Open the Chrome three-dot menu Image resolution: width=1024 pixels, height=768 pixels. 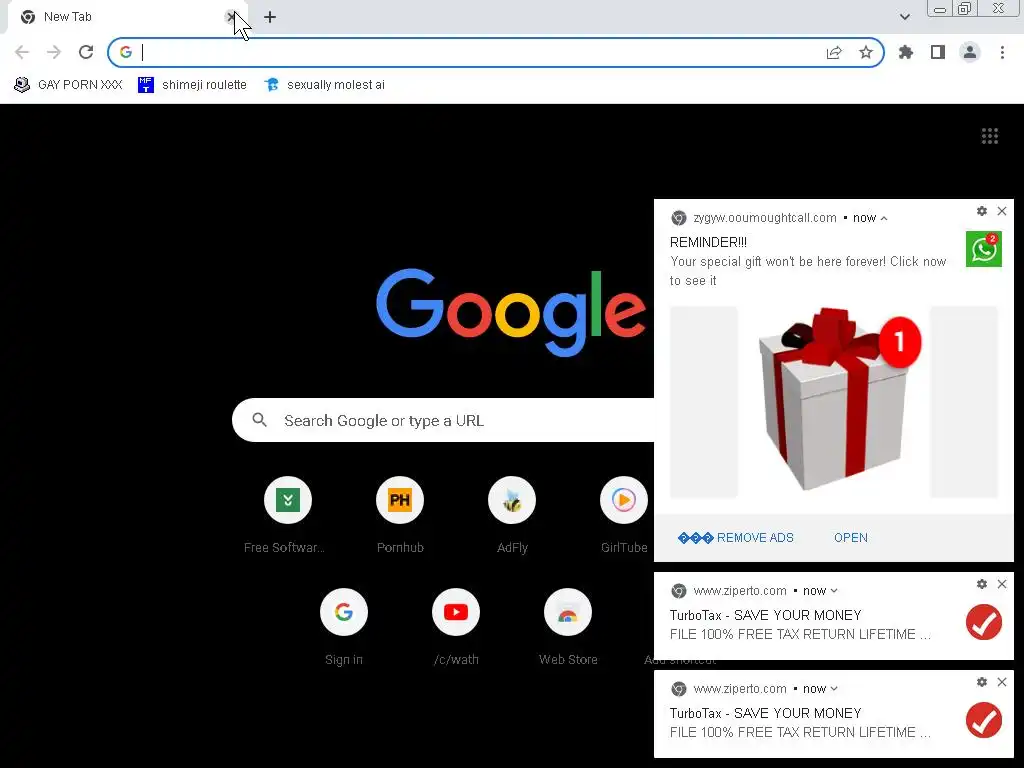1002,52
